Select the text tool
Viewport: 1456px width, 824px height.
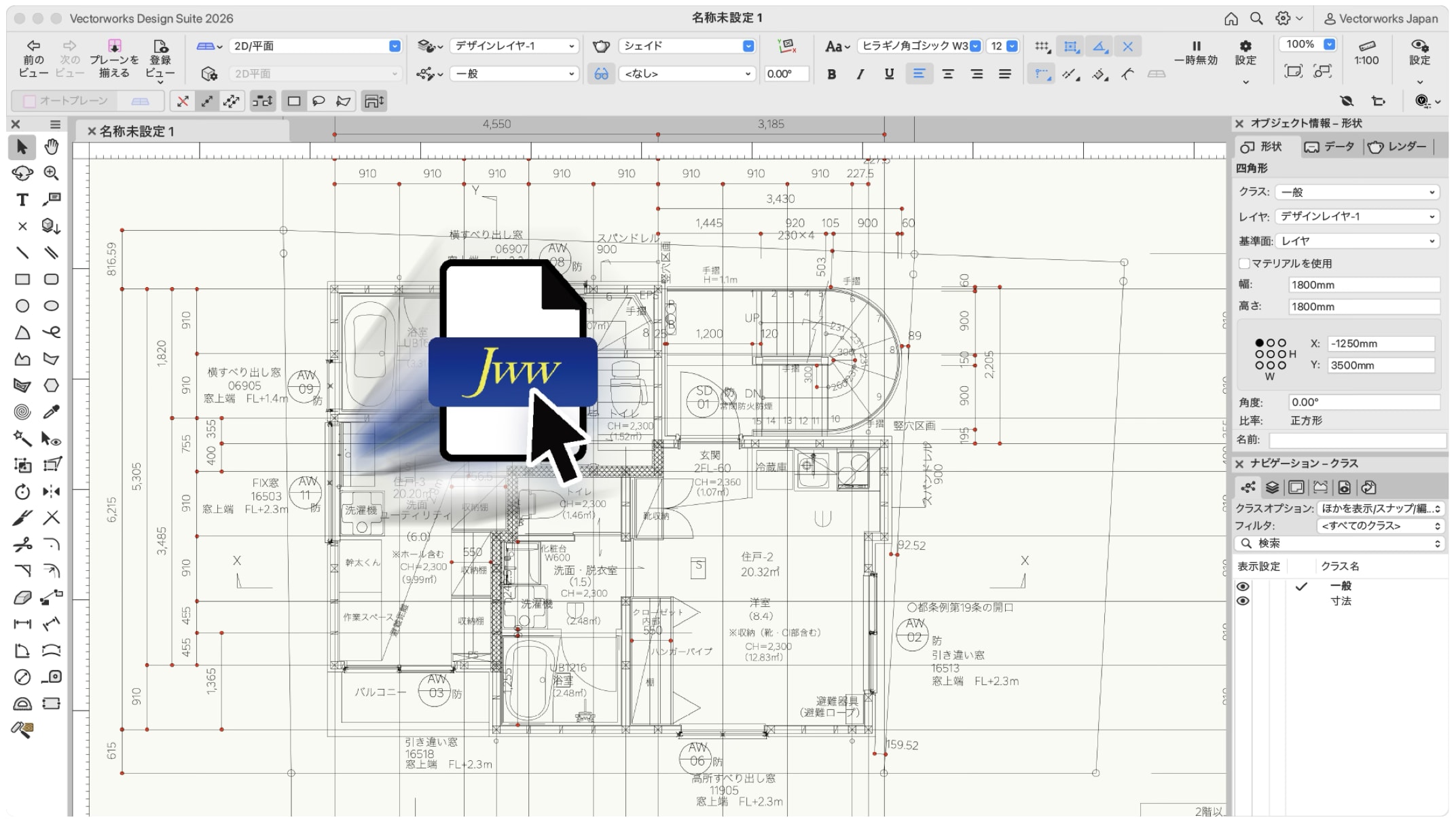coord(22,199)
